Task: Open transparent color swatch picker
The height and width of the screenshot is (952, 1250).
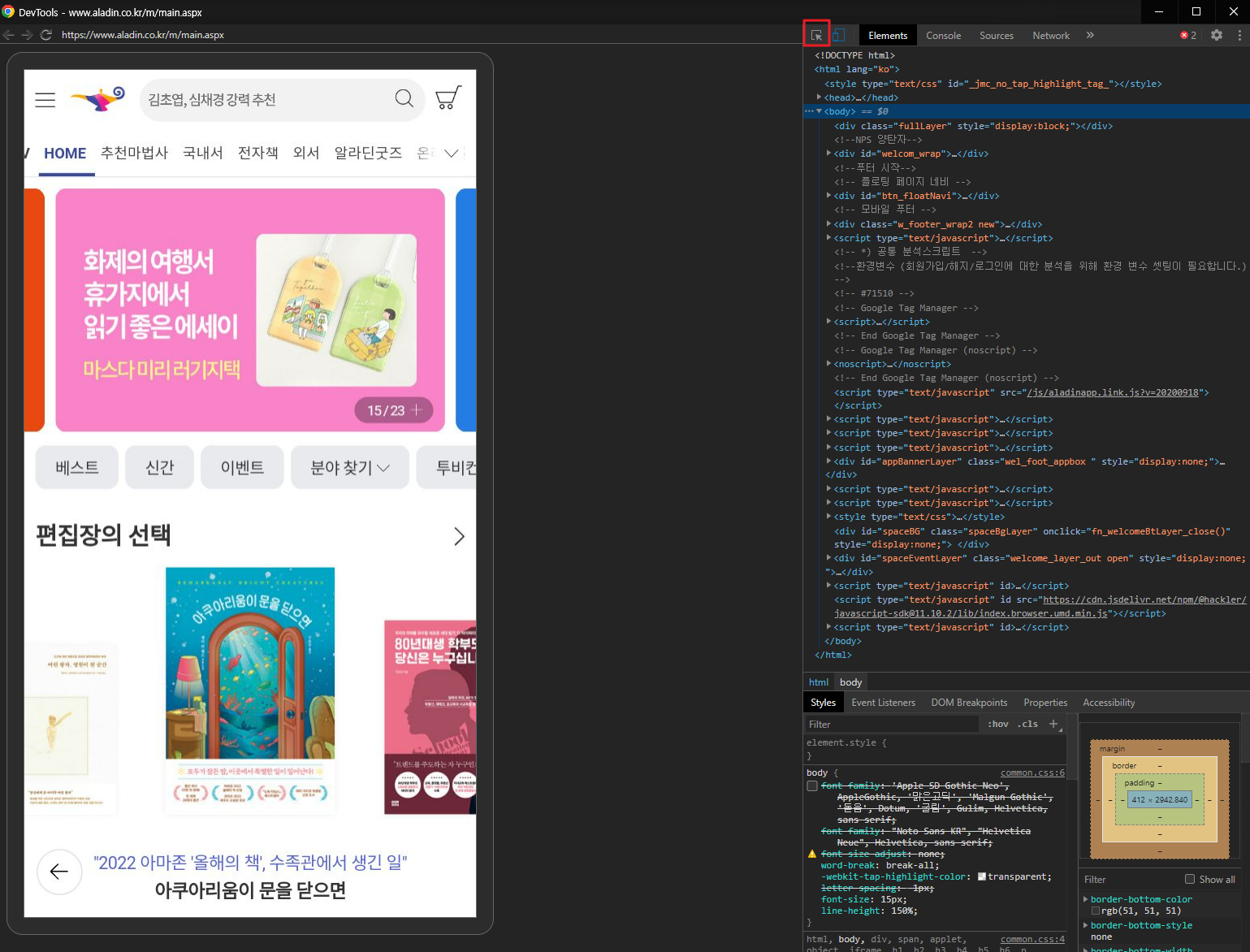Action: (982, 876)
